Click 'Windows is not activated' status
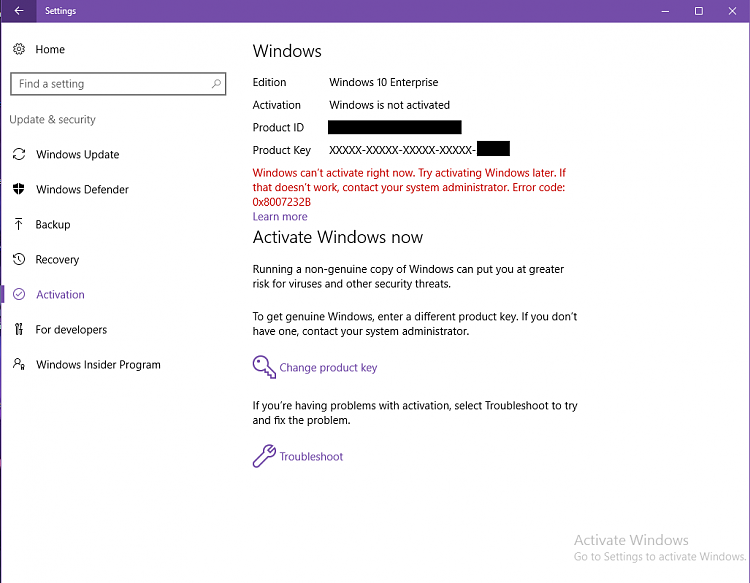 [x=389, y=105]
